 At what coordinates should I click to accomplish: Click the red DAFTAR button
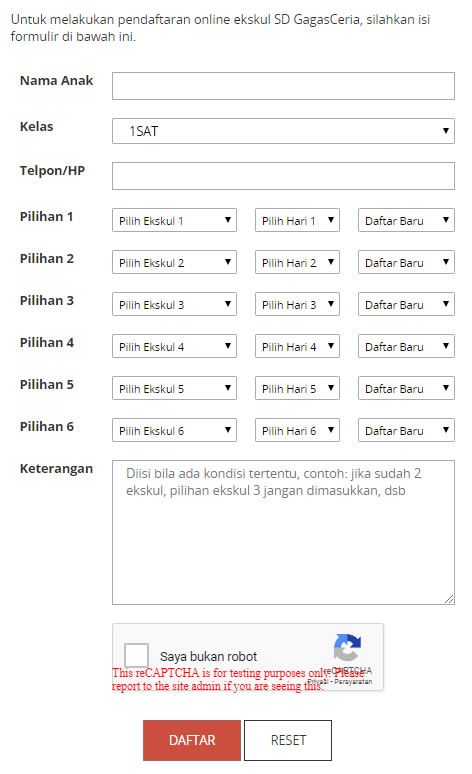point(192,740)
